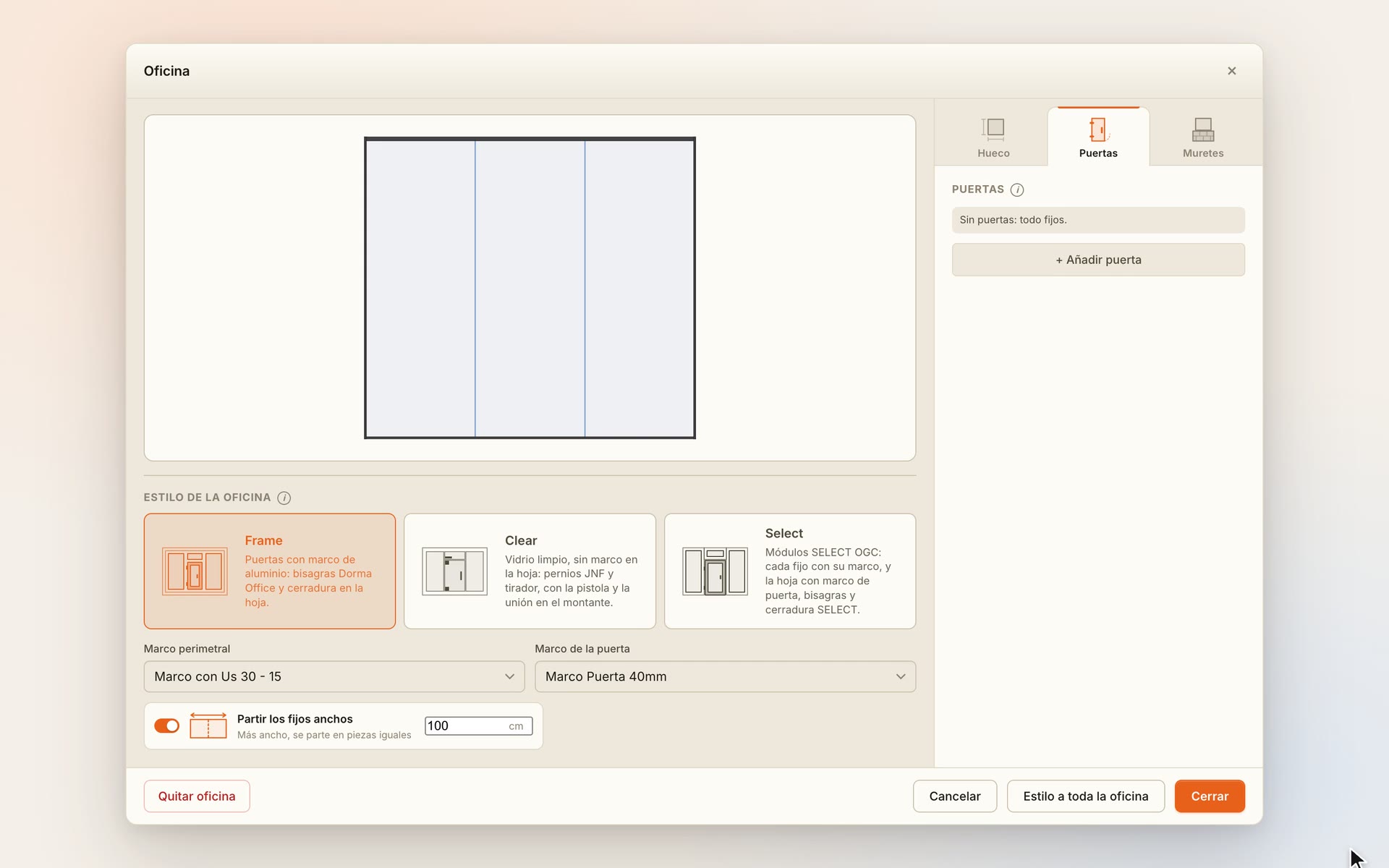Click the Marco de la puerta chevron arrow
The width and height of the screenshot is (1389, 868).
pos(901,676)
